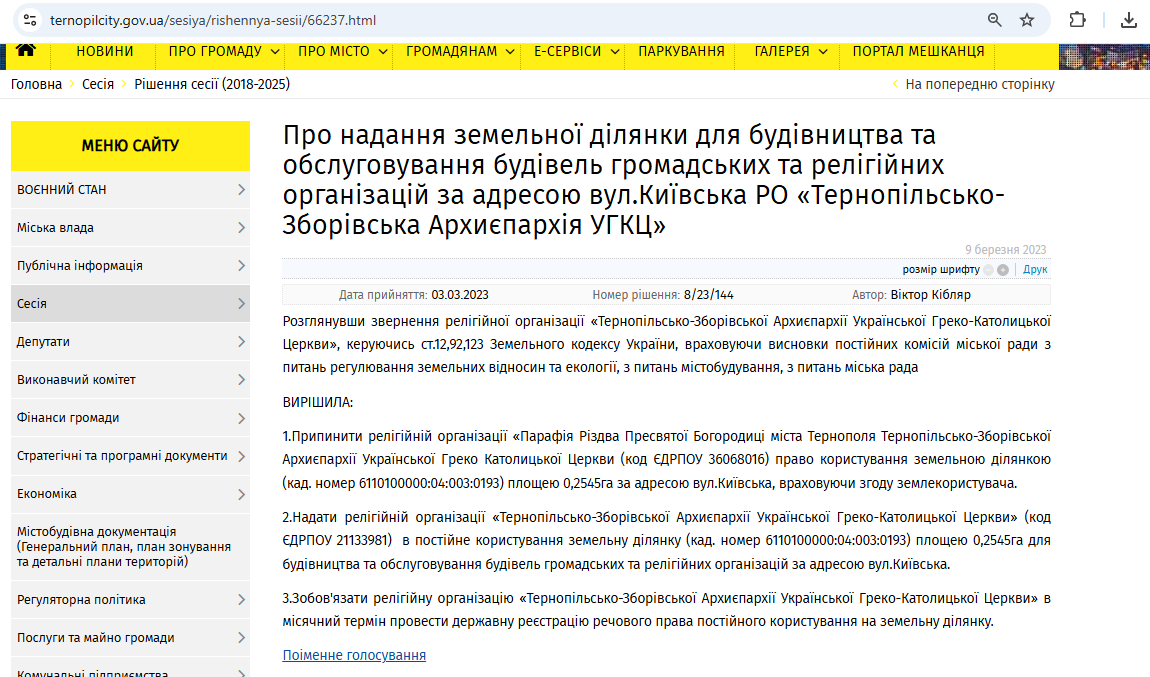This screenshot has height=677, width=1150.
Task: Open the ПРО ГРОМАДУ menu
Action: coord(215,51)
